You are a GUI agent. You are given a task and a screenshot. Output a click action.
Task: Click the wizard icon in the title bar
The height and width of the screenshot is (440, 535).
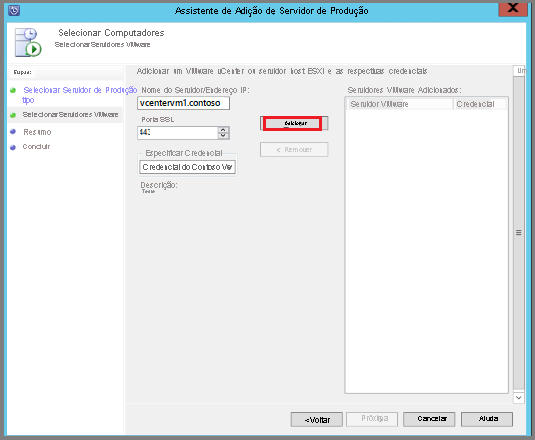point(14,10)
